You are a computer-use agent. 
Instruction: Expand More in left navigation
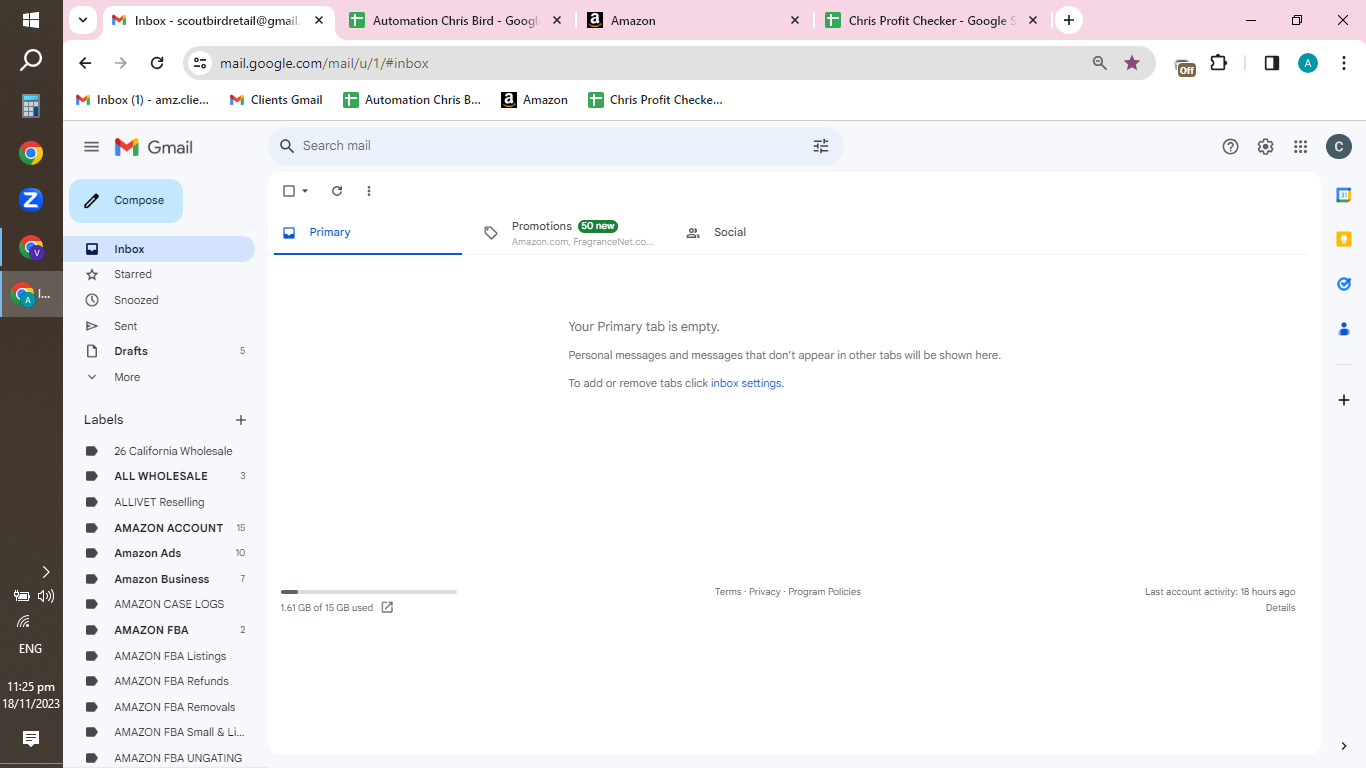click(127, 377)
